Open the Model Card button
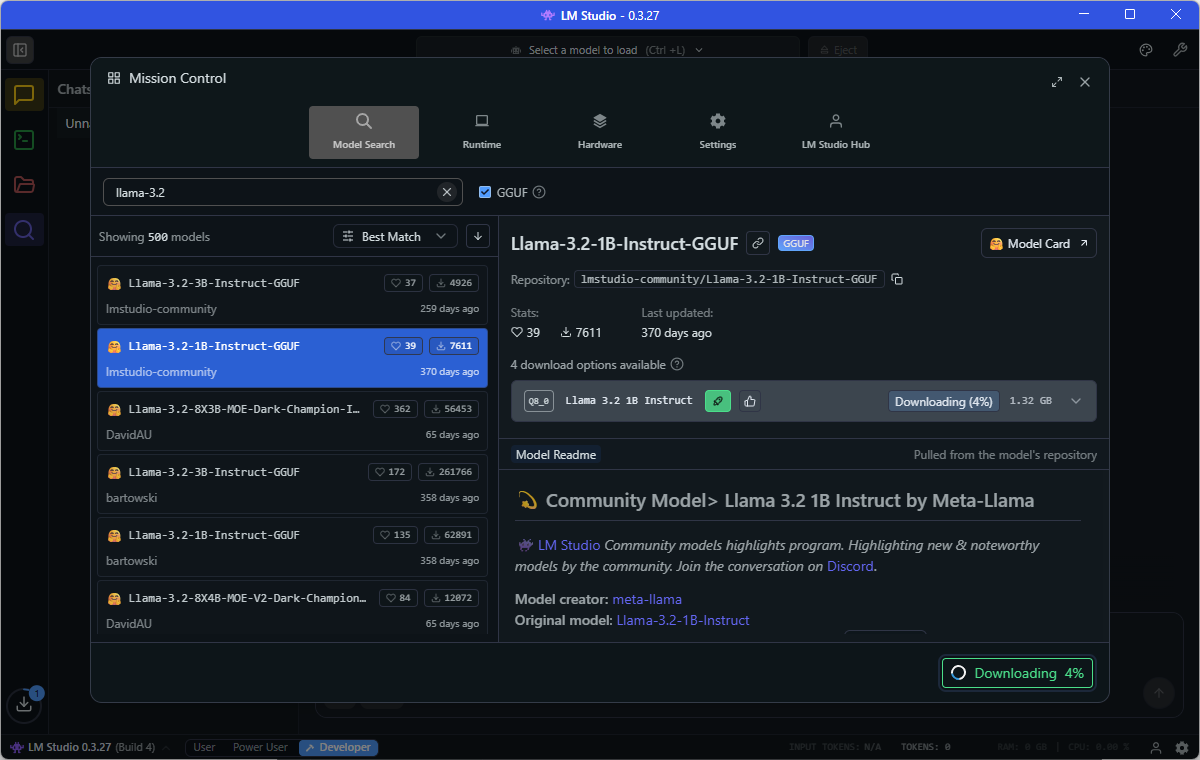Viewport: 1200px width, 760px height. (1038, 244)
